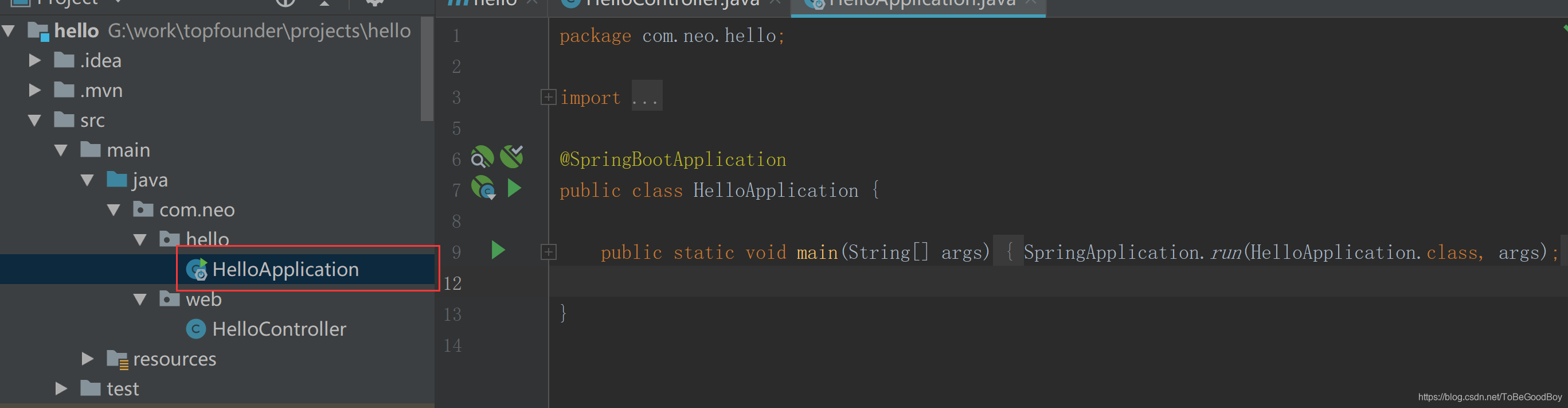Expand the test folder arrow
The width and height of the screenshot is (1568, 408).
tap(61, 388)
